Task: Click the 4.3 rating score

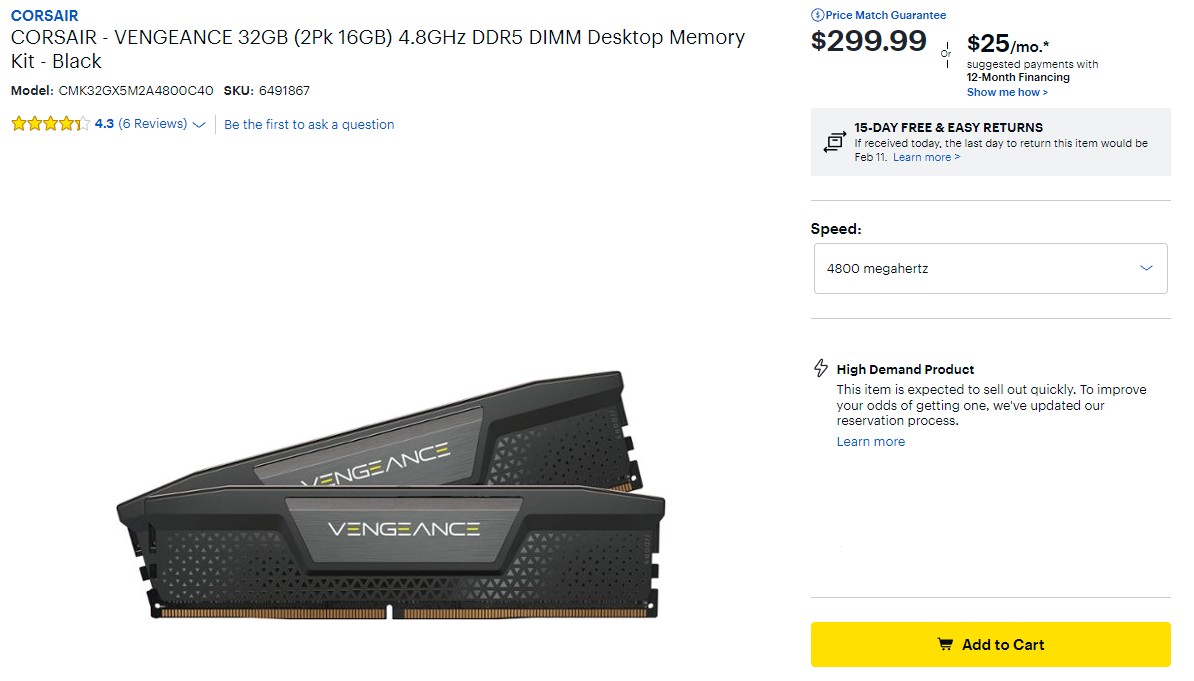Action: coord(104,124)
